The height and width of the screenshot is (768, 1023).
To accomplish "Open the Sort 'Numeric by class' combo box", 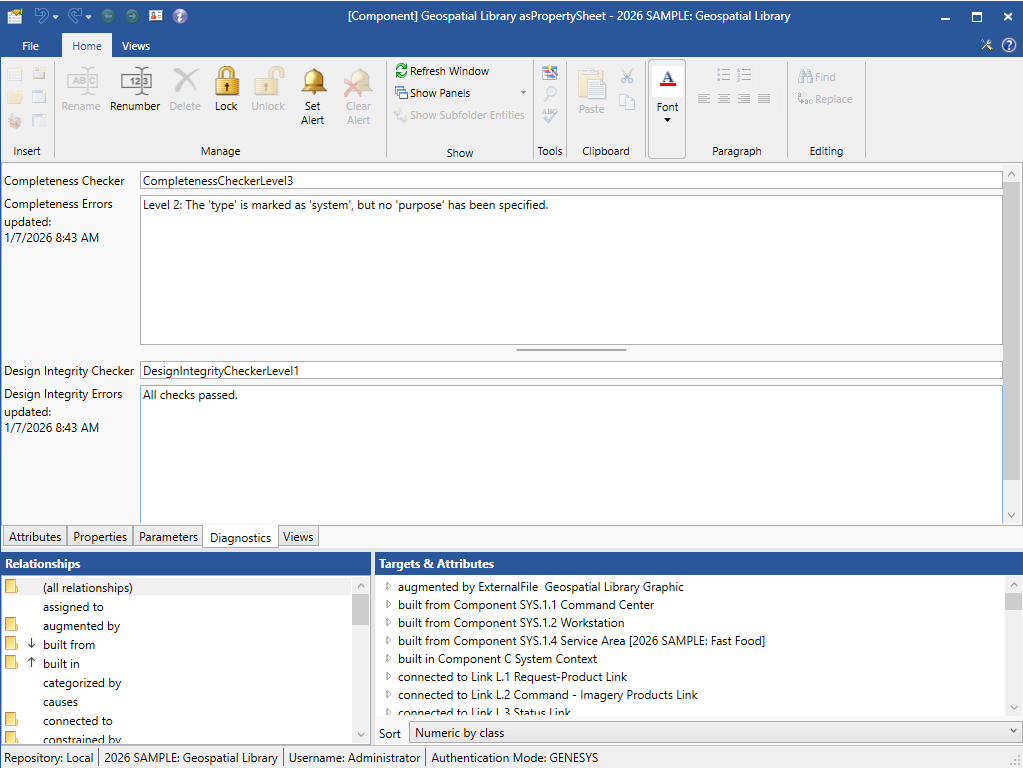I will pos(714,733).
